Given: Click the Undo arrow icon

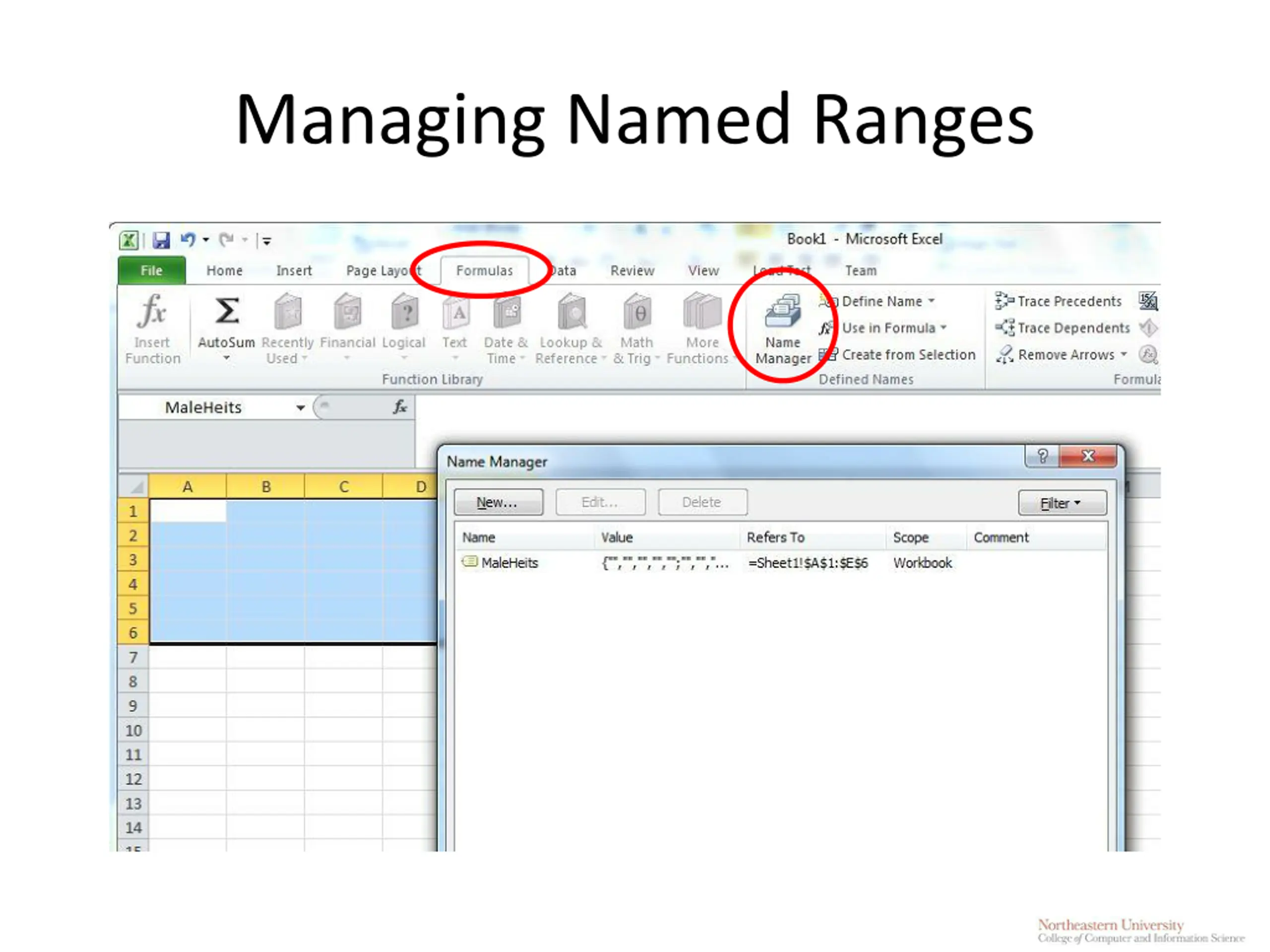Looking at the screenshot, I should [x=188, y=239].
